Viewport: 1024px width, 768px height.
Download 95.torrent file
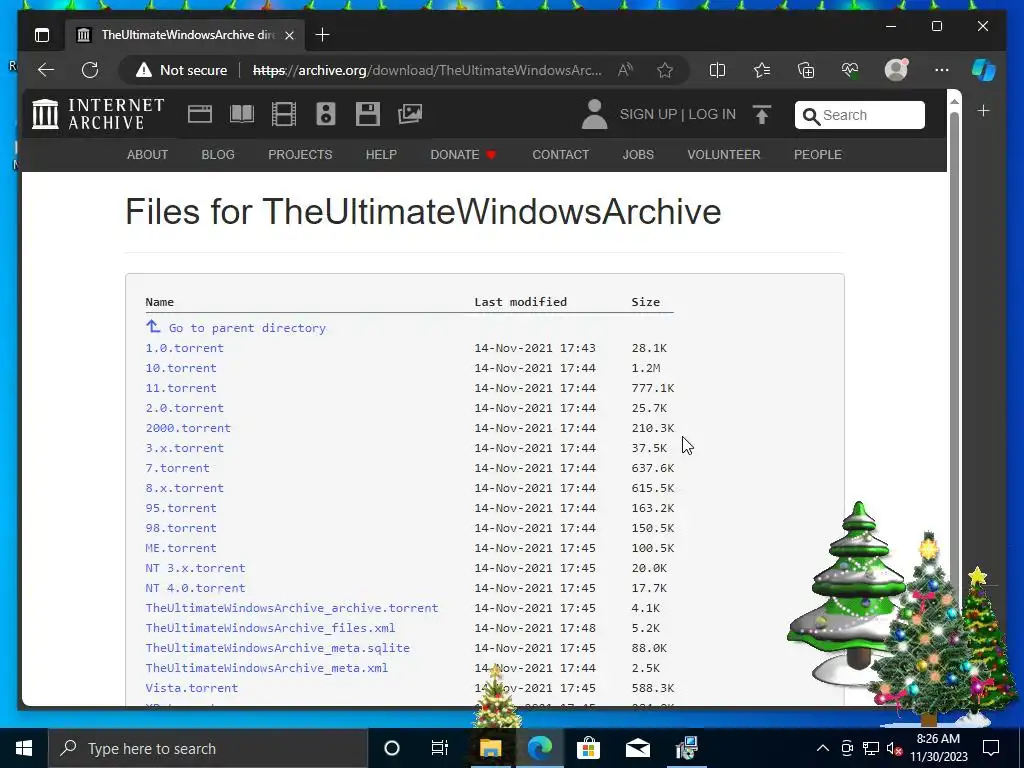(181, 508)
